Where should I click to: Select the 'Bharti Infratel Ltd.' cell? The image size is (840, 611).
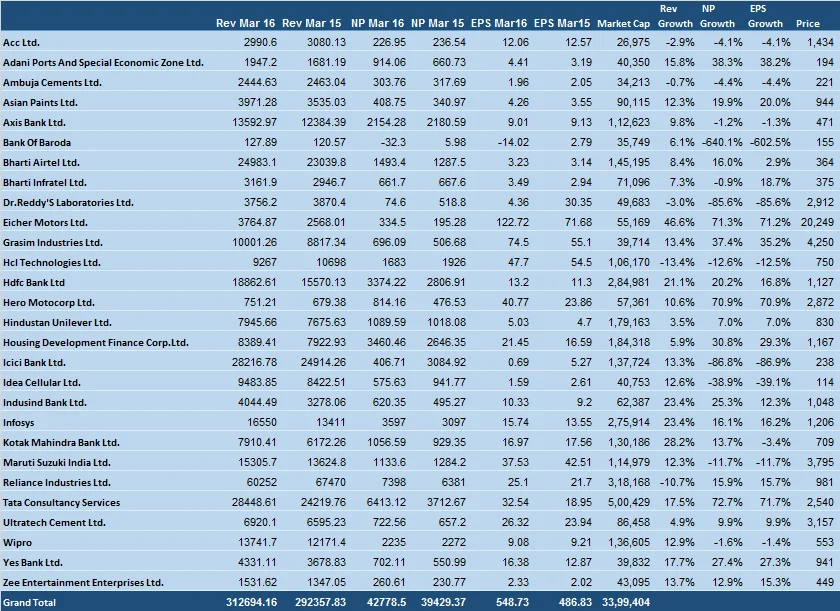tap(44, 183)
